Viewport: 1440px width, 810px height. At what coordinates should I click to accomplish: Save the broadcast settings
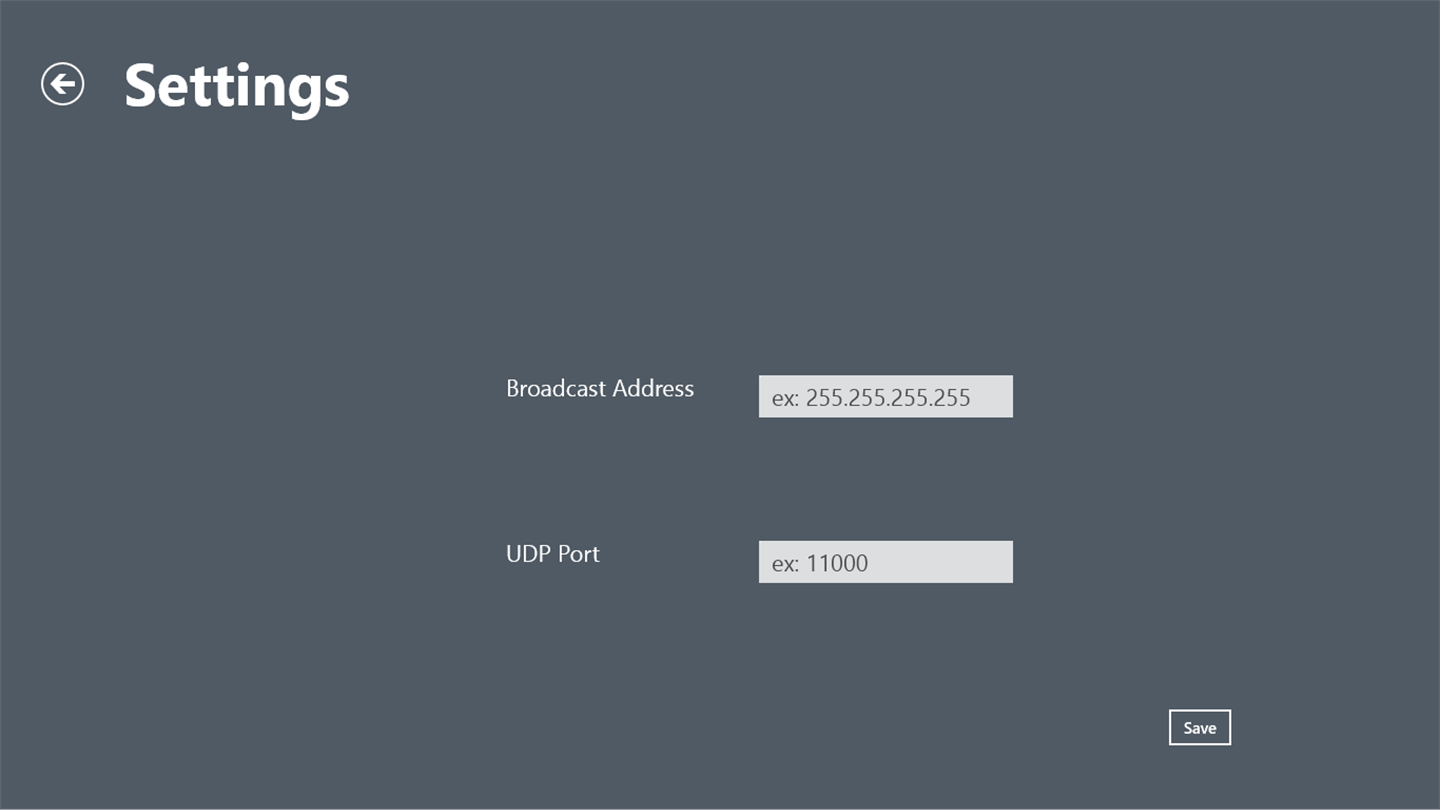1199,728
